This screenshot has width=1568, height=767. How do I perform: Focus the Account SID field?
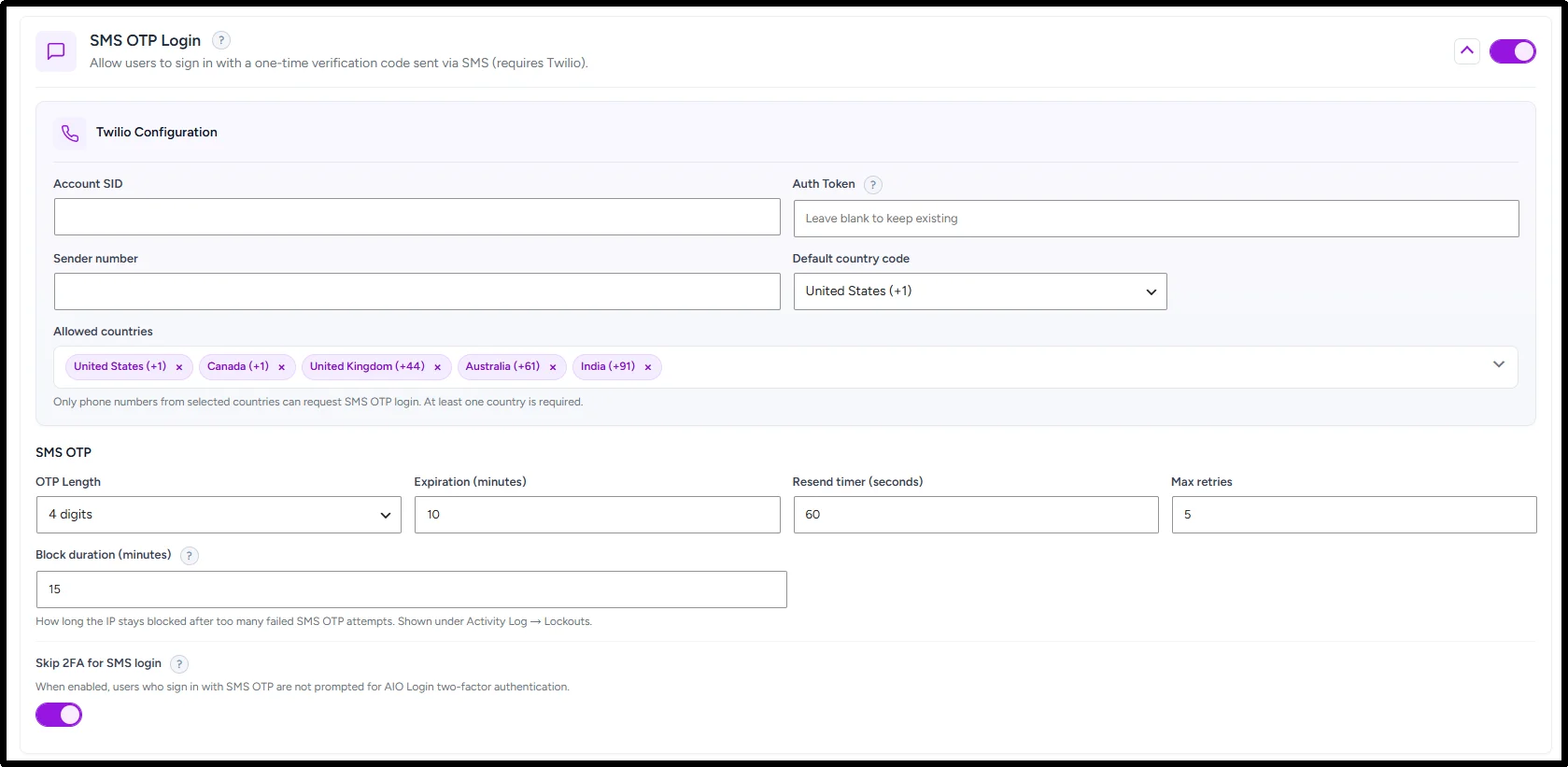pyautogui.click(x=417, y=217)
